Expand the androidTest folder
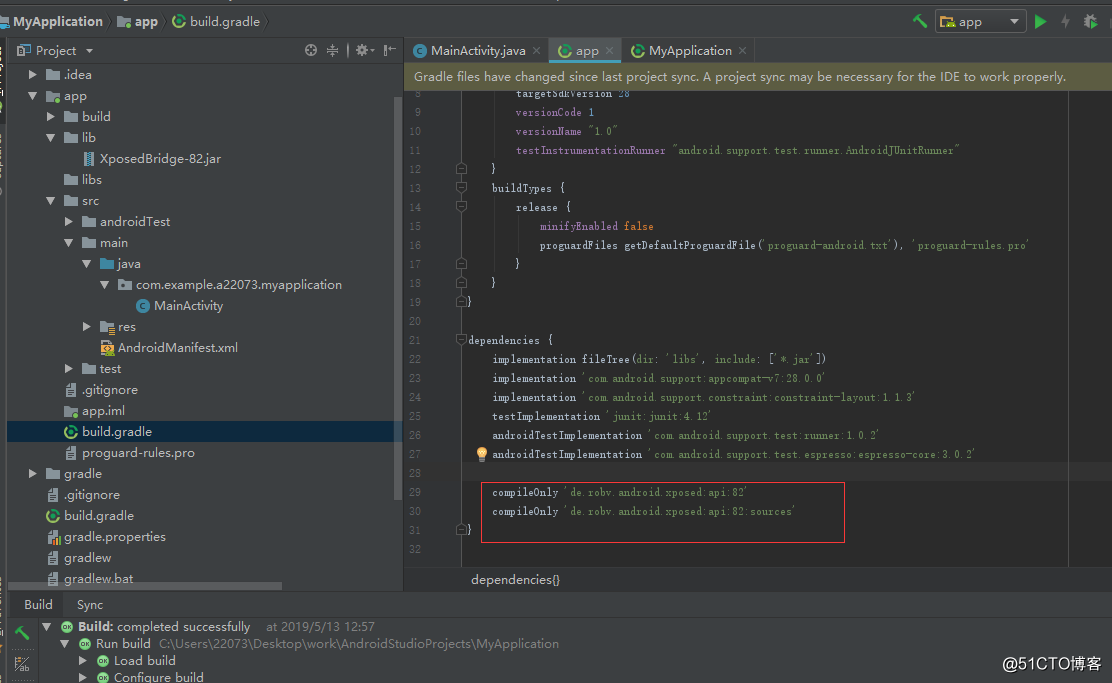The image size is (1112, 683). click(69, 222)
